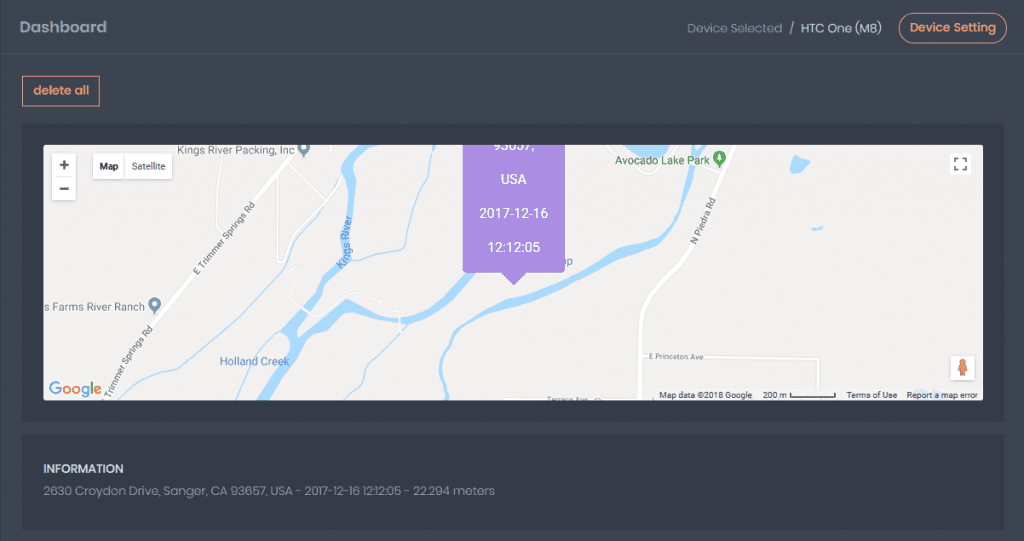Click the Kings River label on the map

345,242
